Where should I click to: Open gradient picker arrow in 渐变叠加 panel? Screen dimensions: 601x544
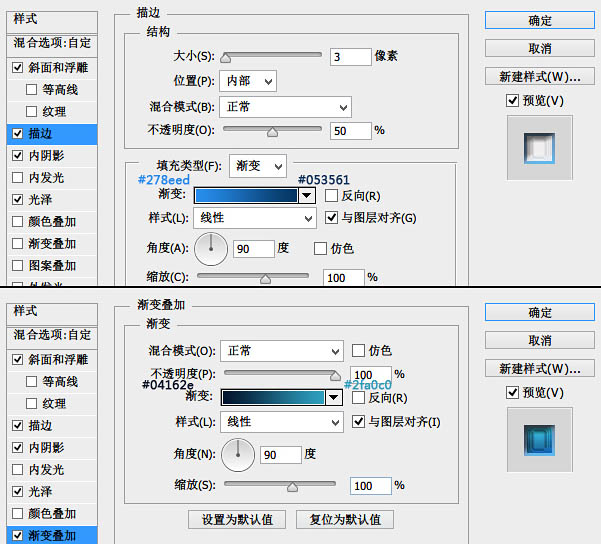click(333, 398)
